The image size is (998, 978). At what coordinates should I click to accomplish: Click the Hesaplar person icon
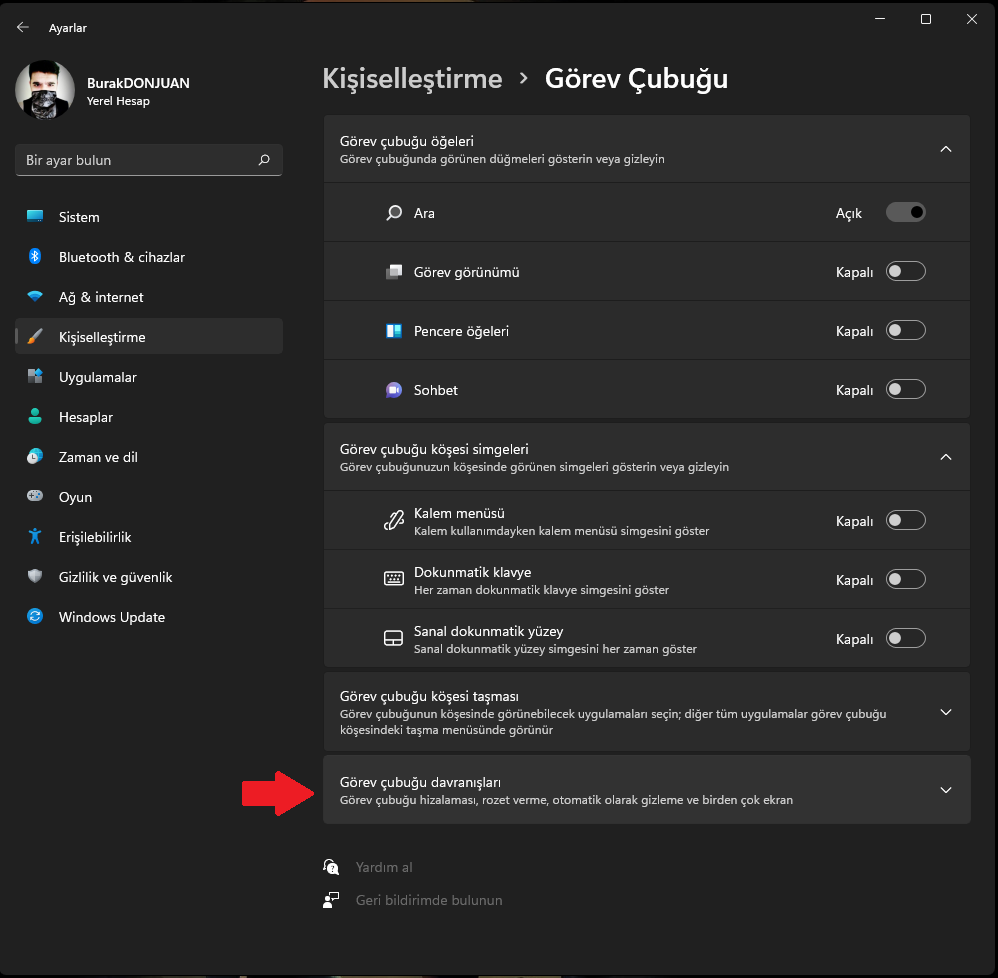pyautogui.click(x=35, y=417)
